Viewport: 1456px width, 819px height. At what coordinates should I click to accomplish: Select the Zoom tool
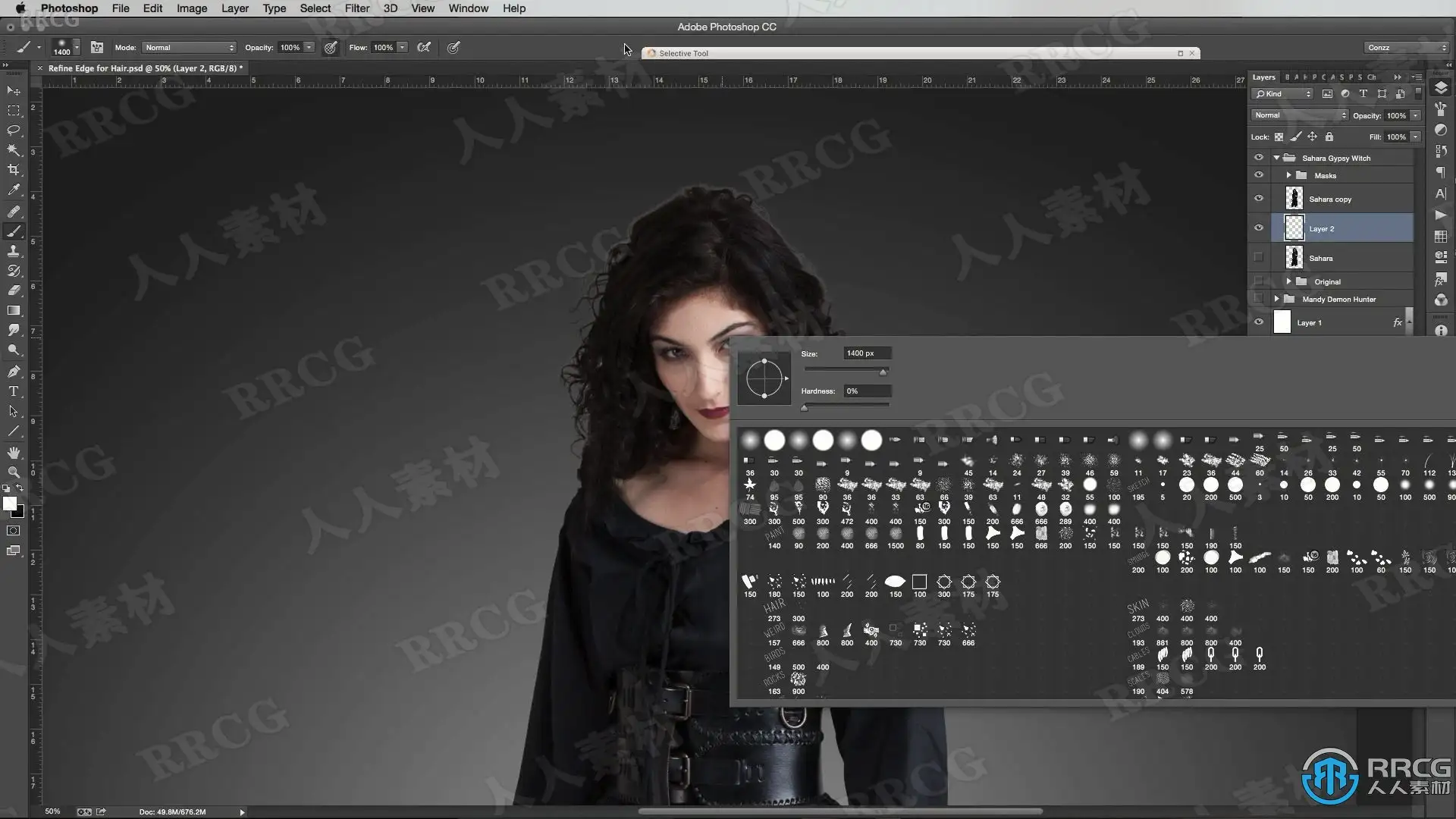click(x=14, y=472)
